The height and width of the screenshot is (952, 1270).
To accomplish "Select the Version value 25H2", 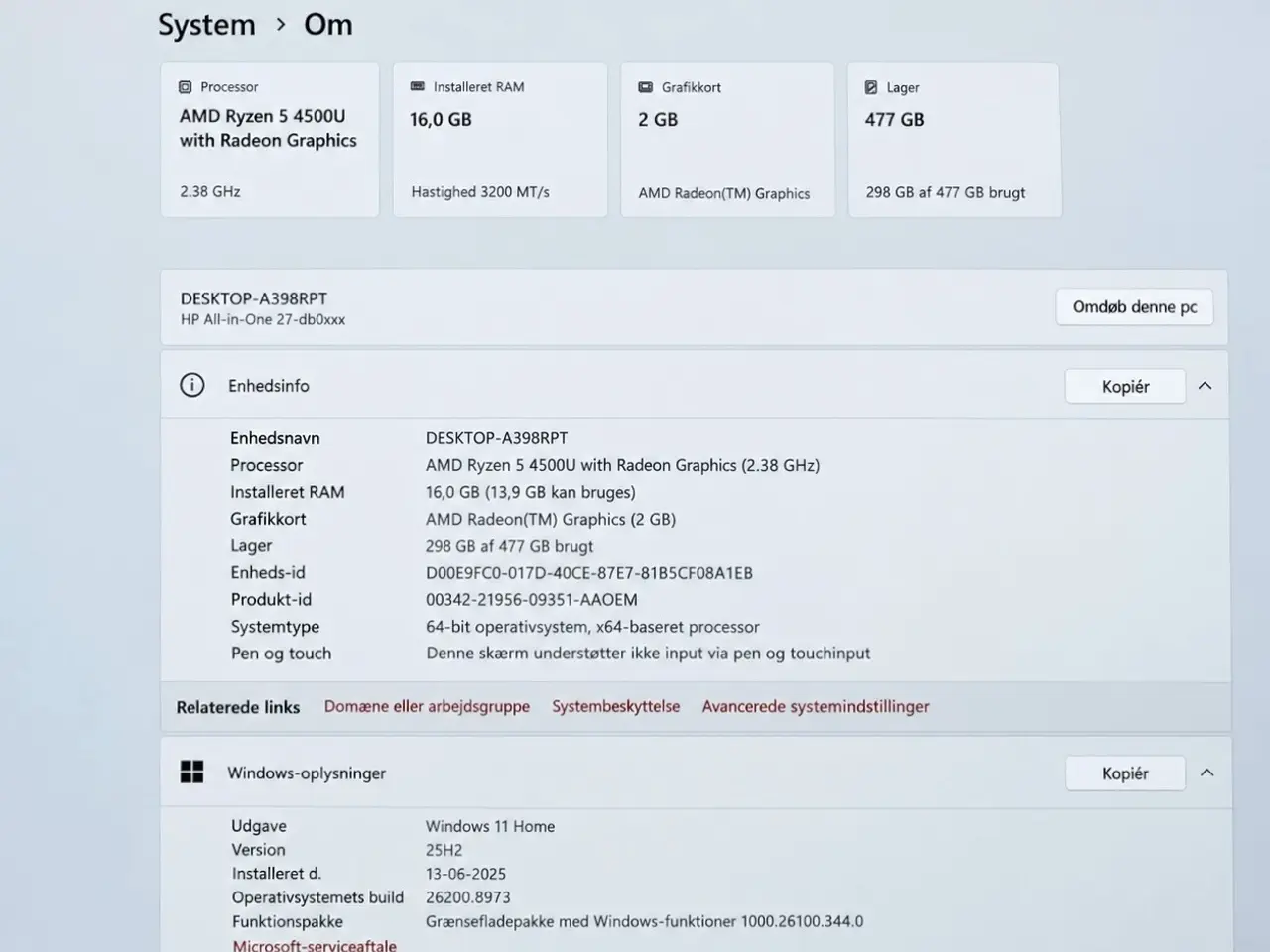I will [x=444, y=850].
